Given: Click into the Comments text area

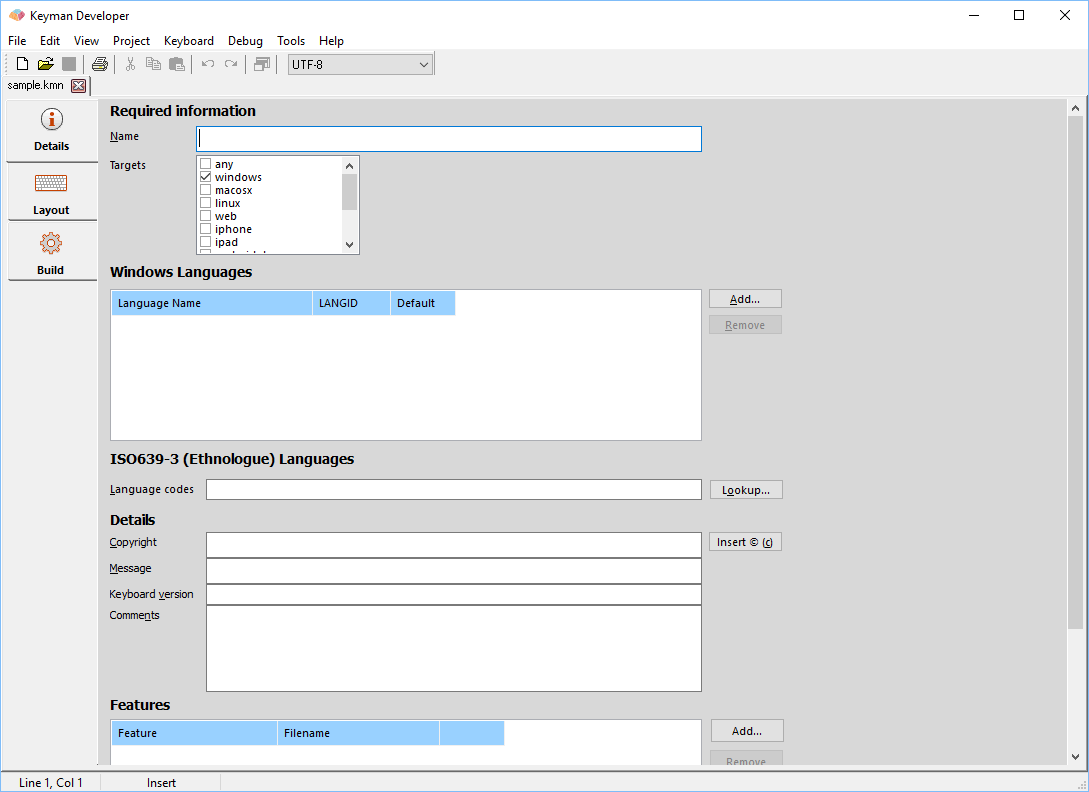Looking at the screenshot, I should point(454,648).
